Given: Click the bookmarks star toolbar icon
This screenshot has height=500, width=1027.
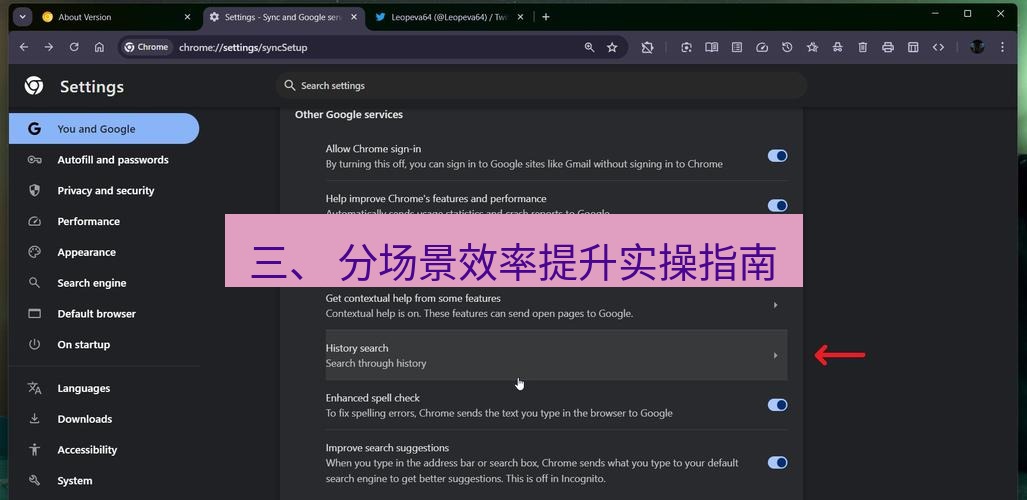Looking at the screenshot, I should [x=812, y=47].
